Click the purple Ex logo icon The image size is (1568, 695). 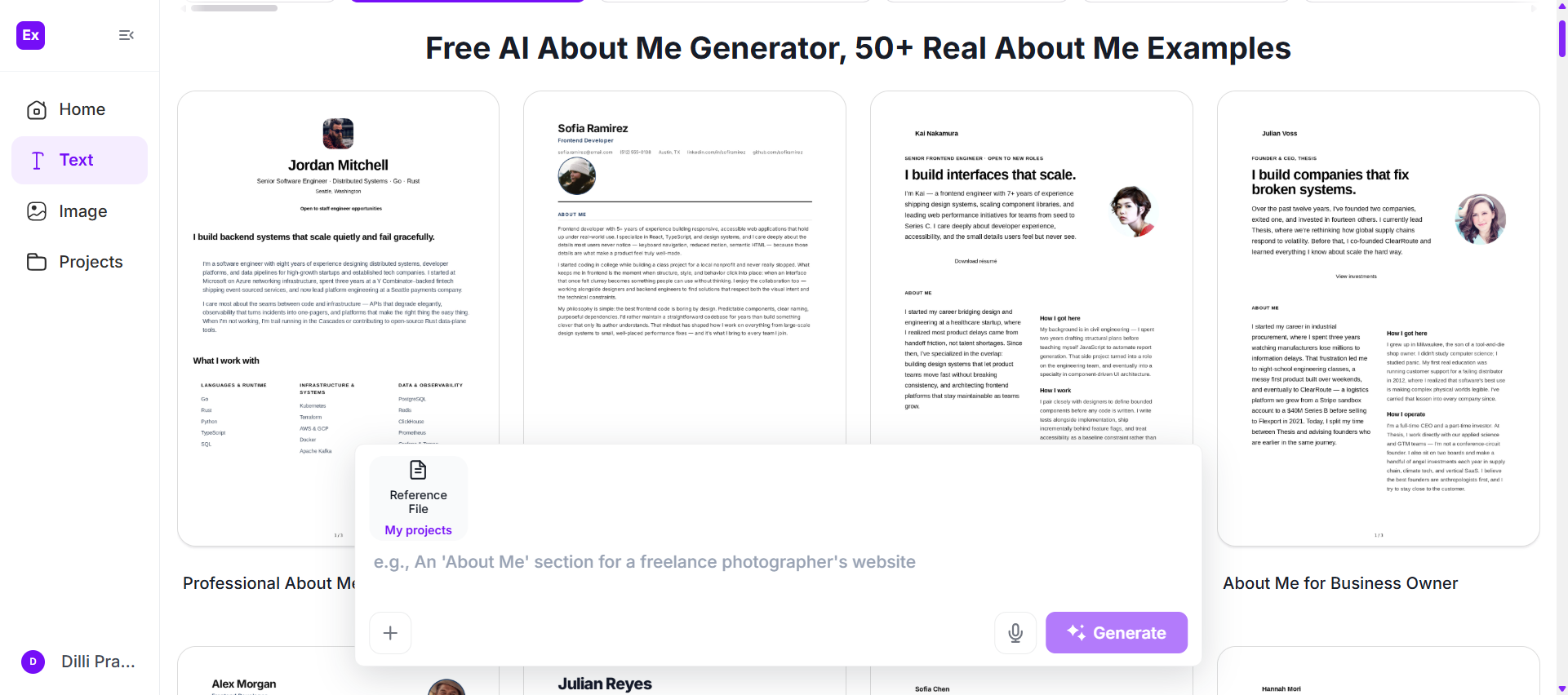click(x=31, y=35)
